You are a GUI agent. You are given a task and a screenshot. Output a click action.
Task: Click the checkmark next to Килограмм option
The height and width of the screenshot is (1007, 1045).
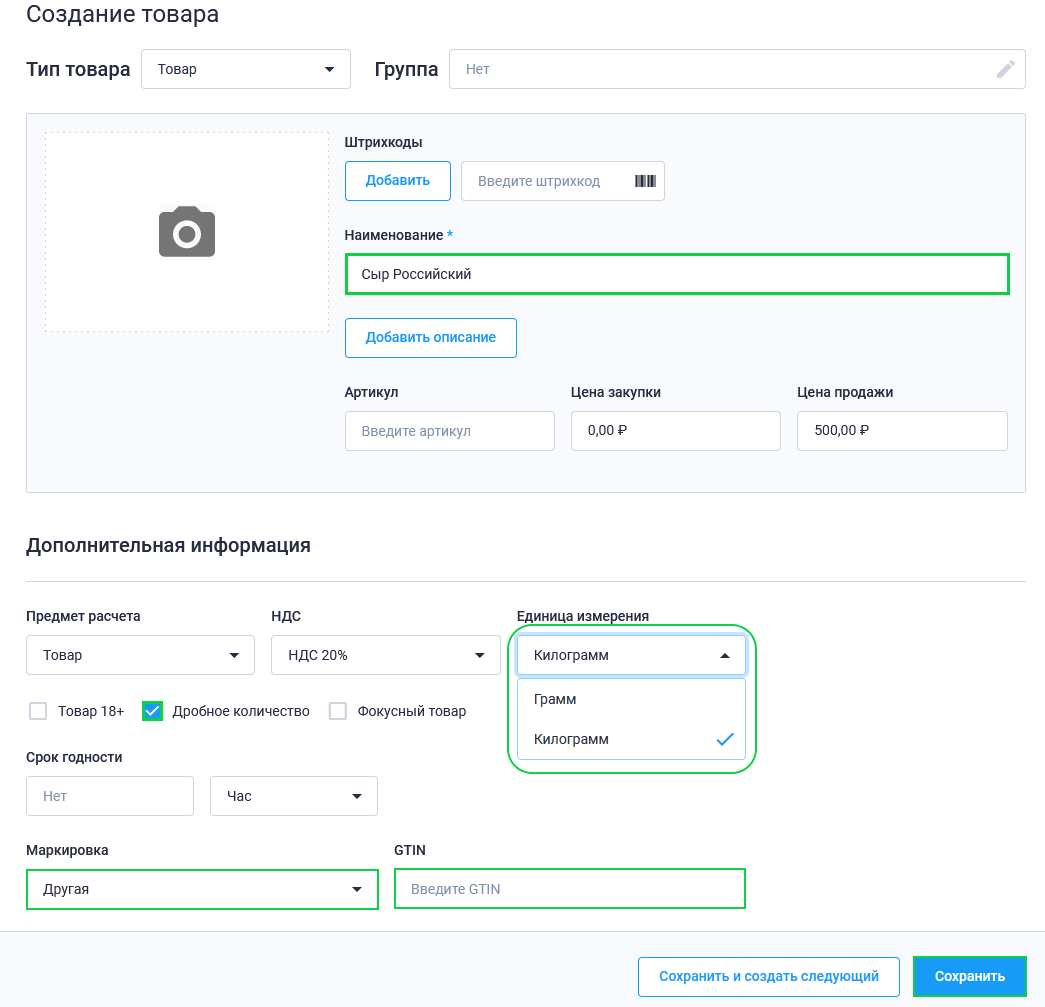click(x=724, y=739)
